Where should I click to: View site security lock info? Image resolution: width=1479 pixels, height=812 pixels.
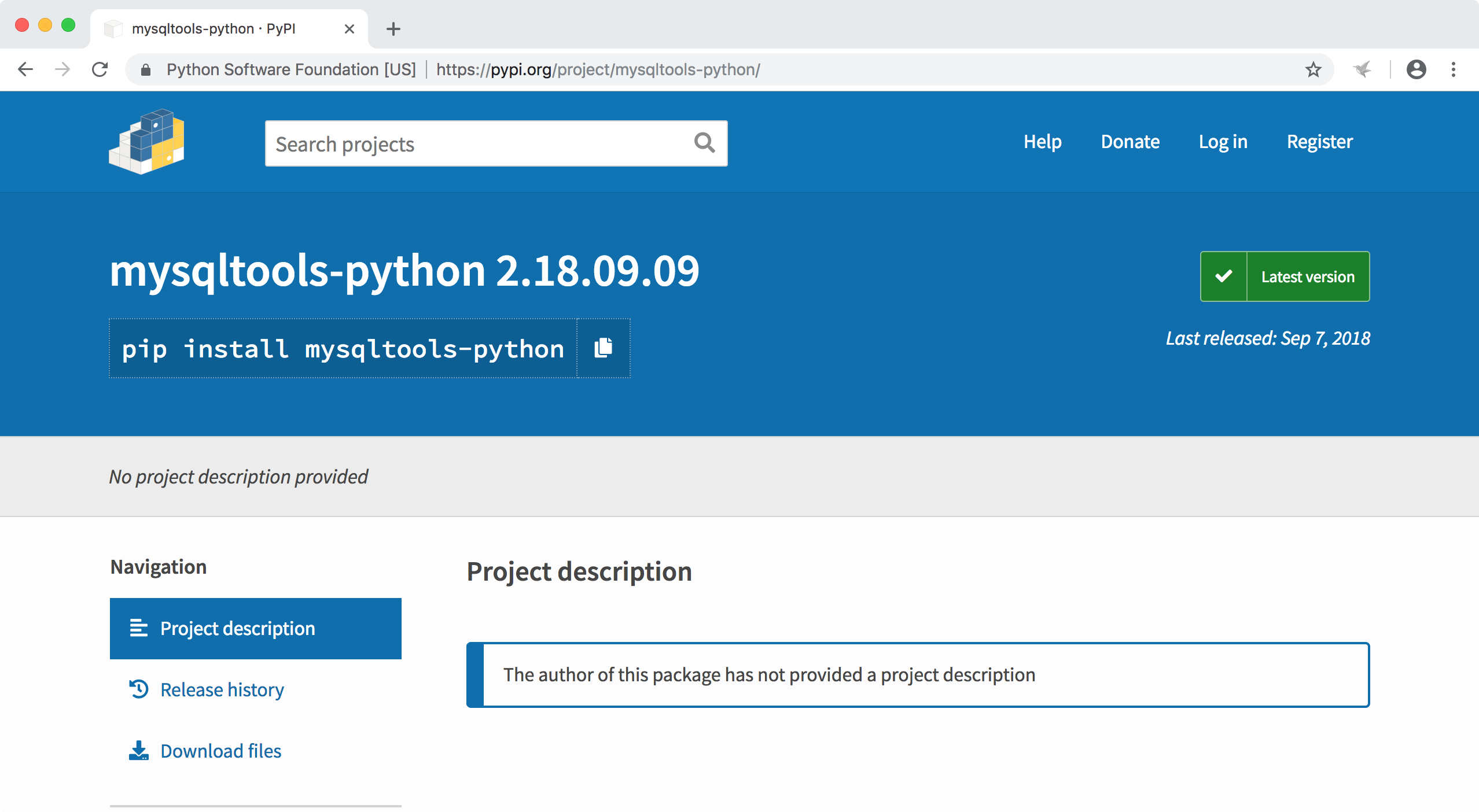146,70
